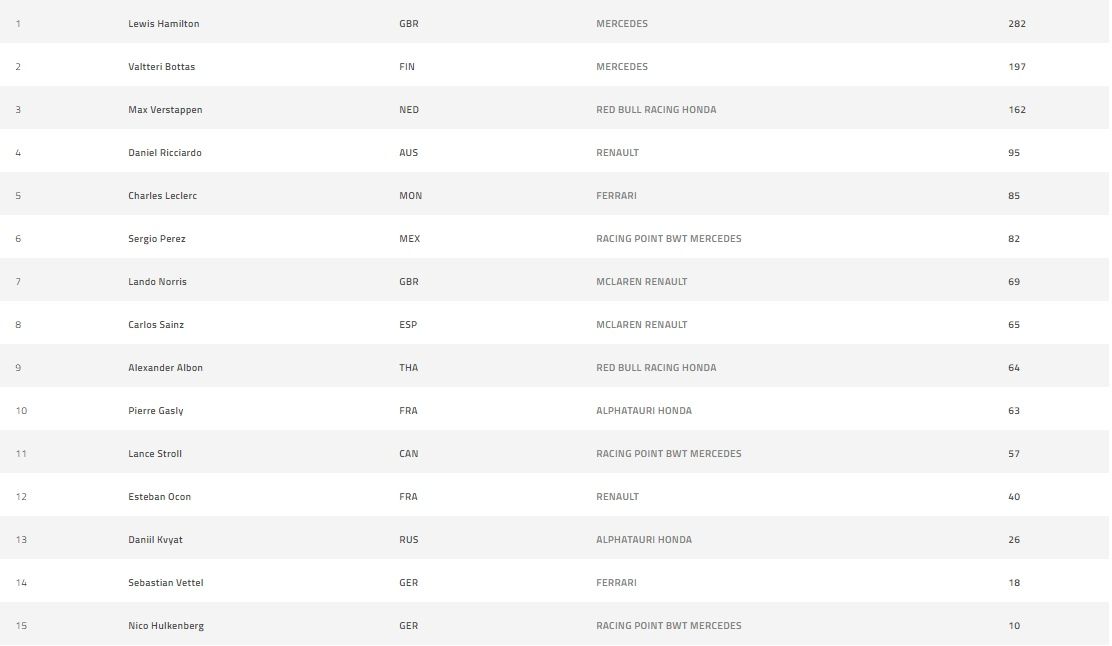Open Lando Norris entry
The image size is (1112, 646).
pos(157,282)
